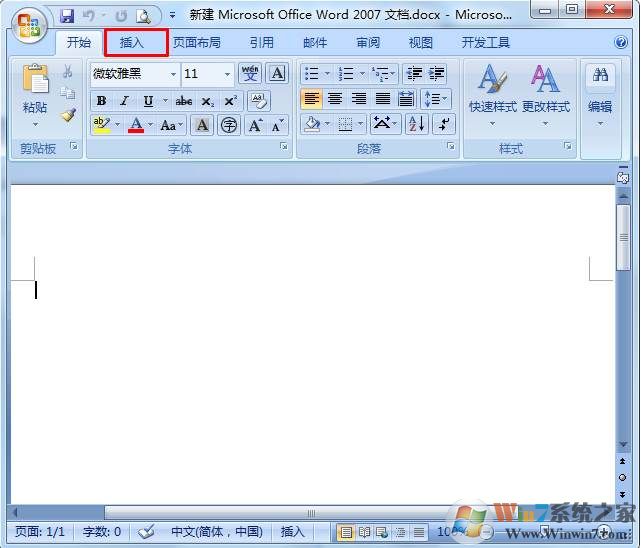The height and width of the screenshot is (548, 643).
Task: Align text right
Action: click(359, 99)
